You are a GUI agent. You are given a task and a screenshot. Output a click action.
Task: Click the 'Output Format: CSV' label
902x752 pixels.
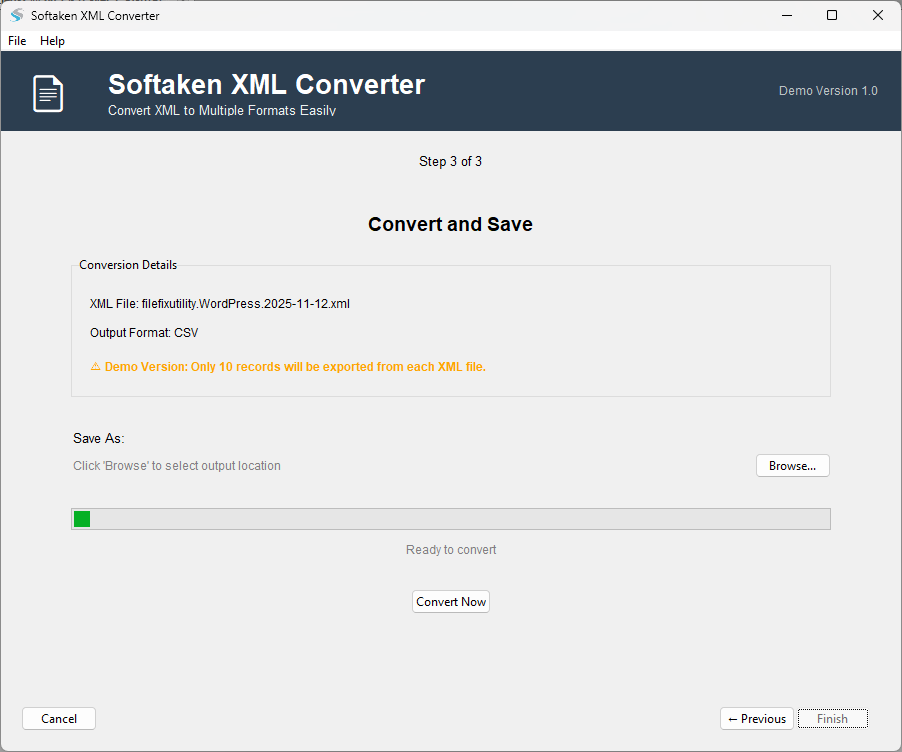pos(142,333)
